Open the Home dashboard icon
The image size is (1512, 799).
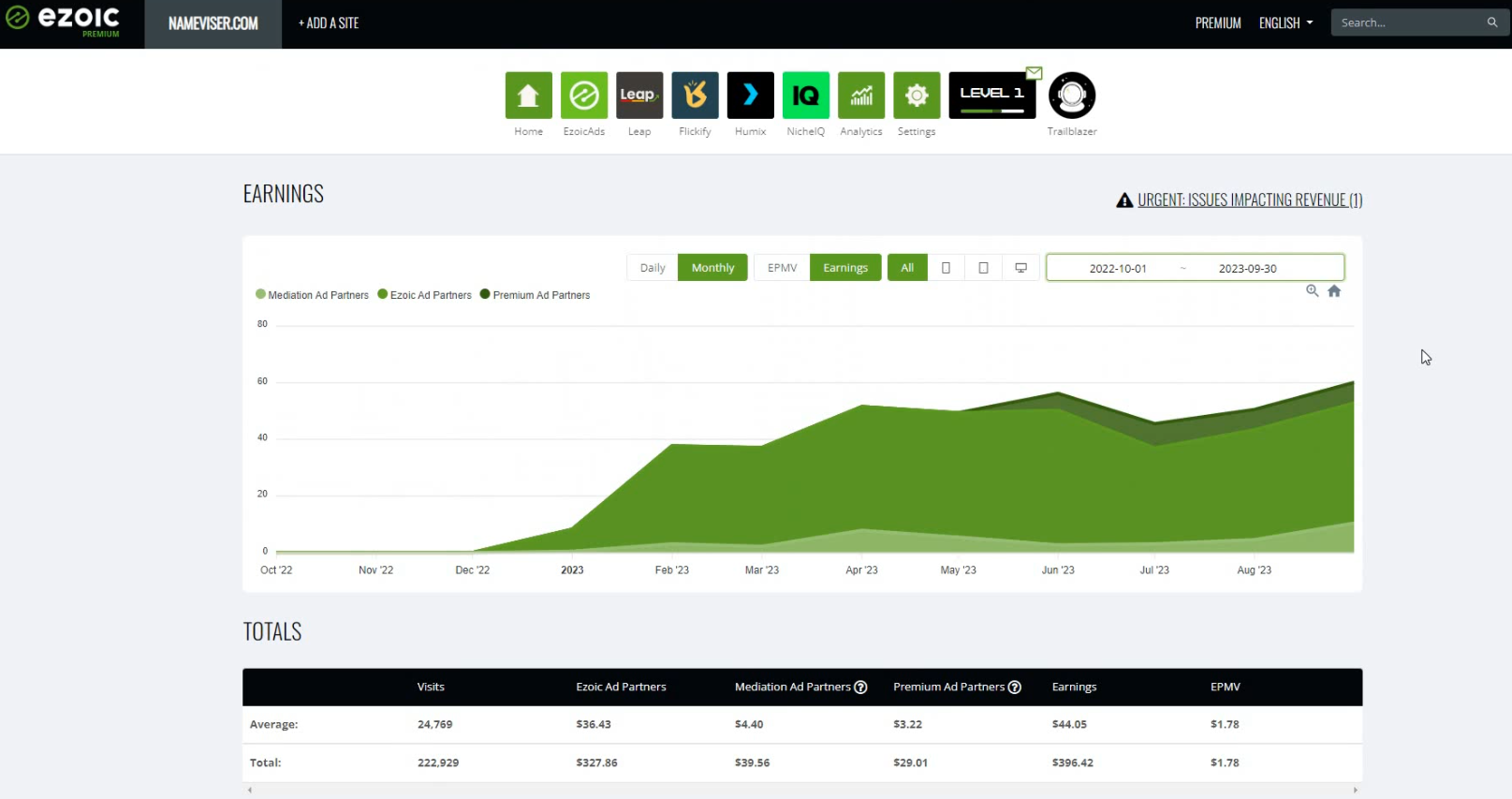click(528, 95)
